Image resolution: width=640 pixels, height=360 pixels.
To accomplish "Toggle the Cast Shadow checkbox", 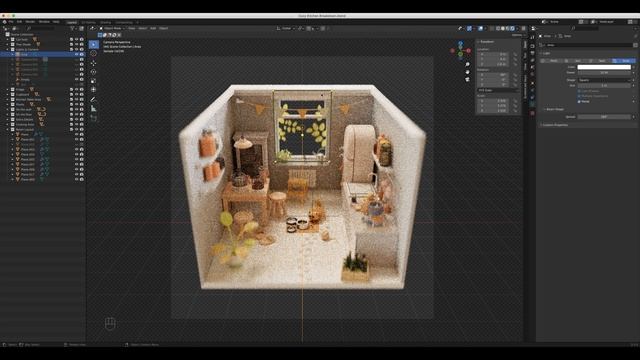I will (x=579, y=91).
